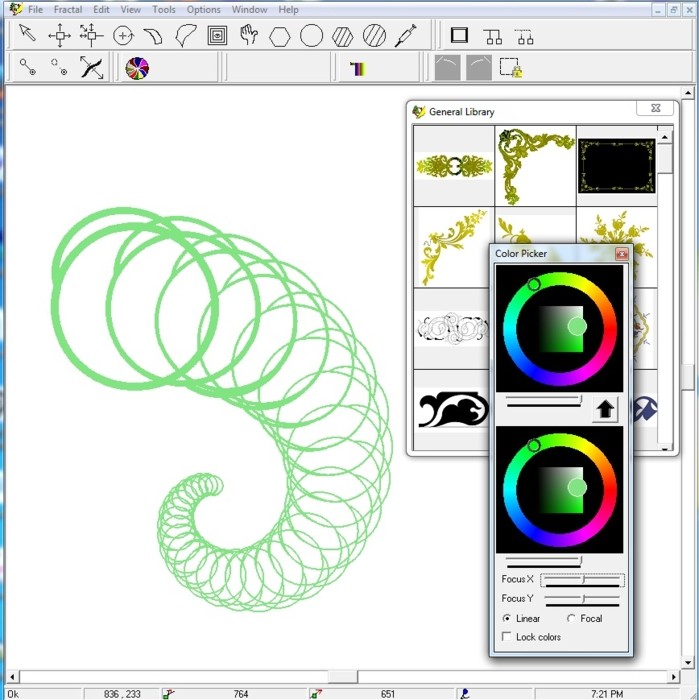Activate the skew shape tool
The width and height of the screenshot is (699, 700).
tap(153, 36)
